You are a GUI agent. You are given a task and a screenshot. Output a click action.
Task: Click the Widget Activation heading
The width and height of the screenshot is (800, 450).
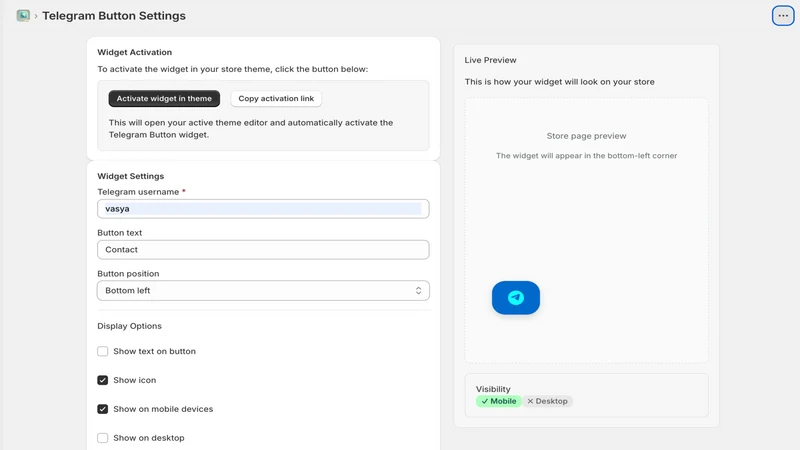pyautogui.click(x=135, y=52)
